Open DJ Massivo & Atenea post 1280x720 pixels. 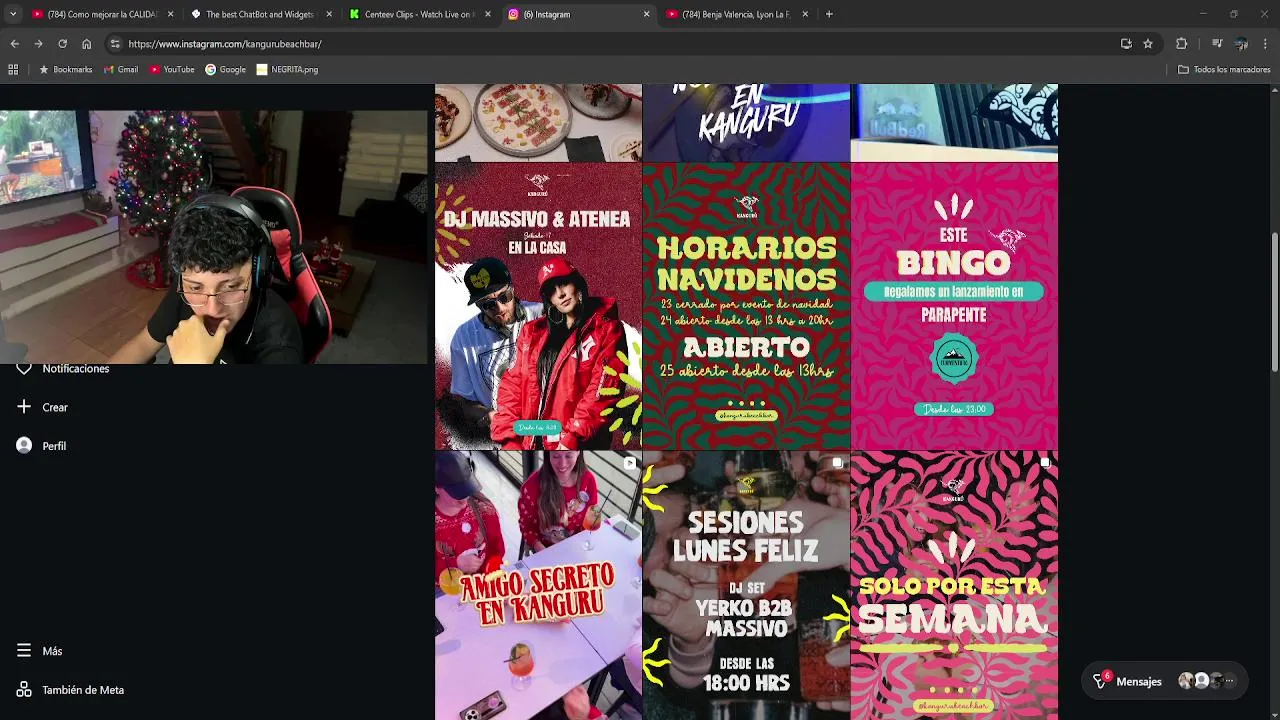pos(538,306)
